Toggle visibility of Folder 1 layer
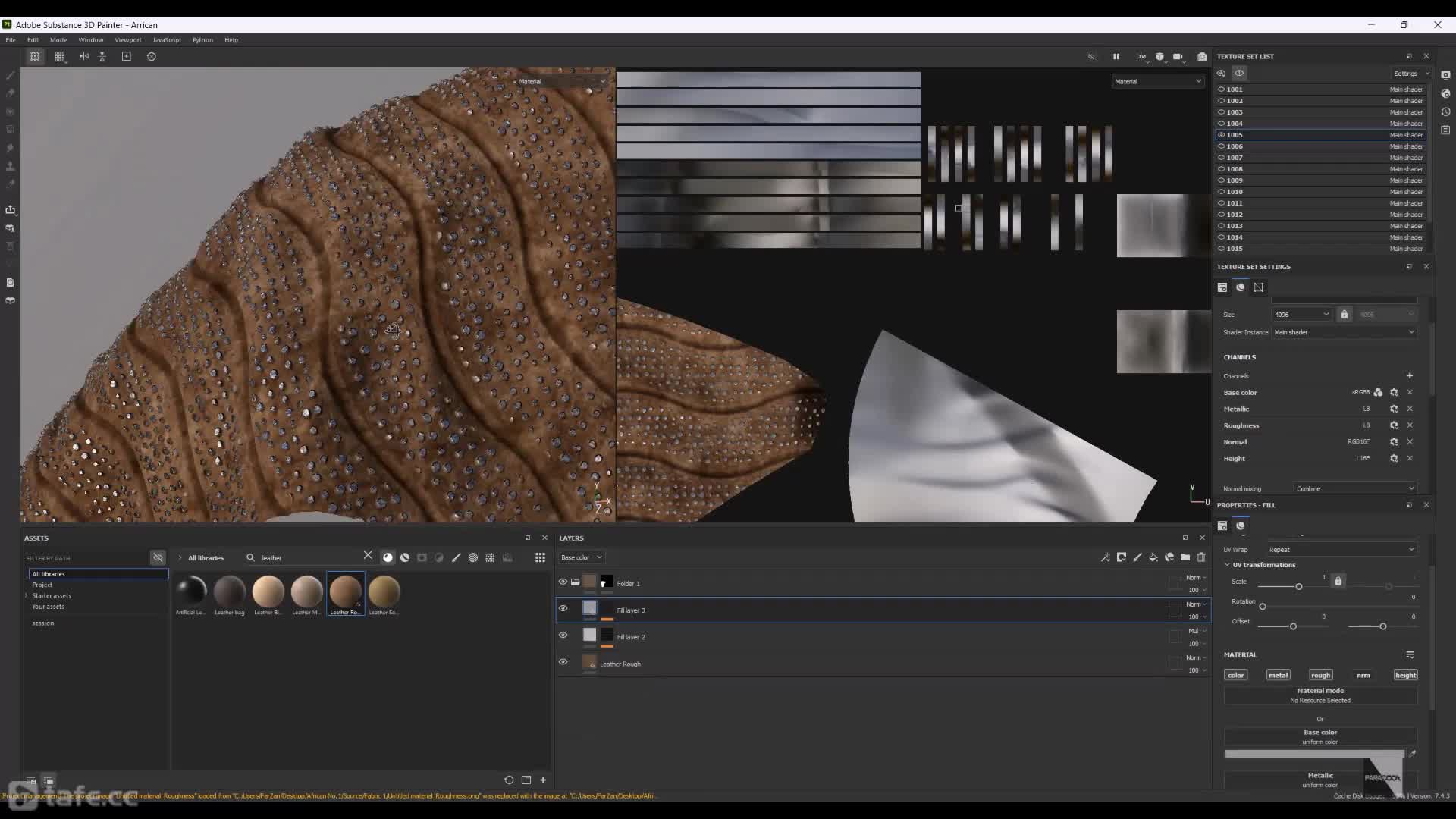The image size is (1456, 819). pos(563,582)
